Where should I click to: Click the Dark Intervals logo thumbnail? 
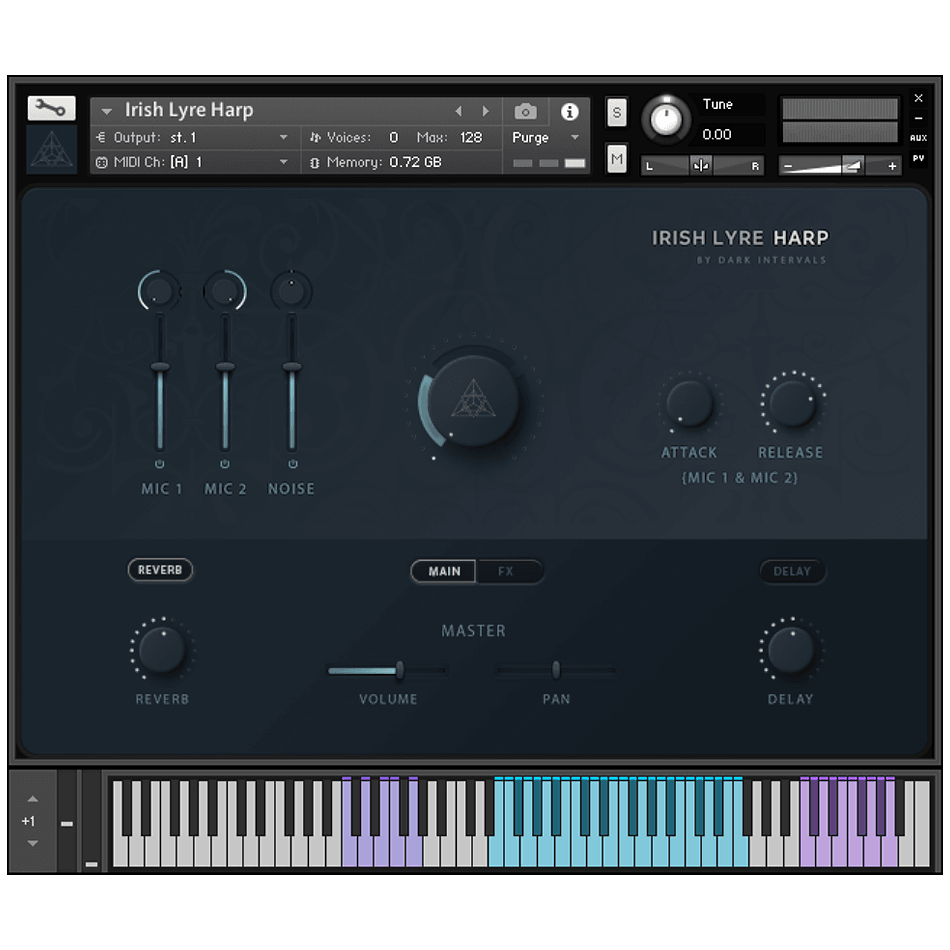point(51,149)
